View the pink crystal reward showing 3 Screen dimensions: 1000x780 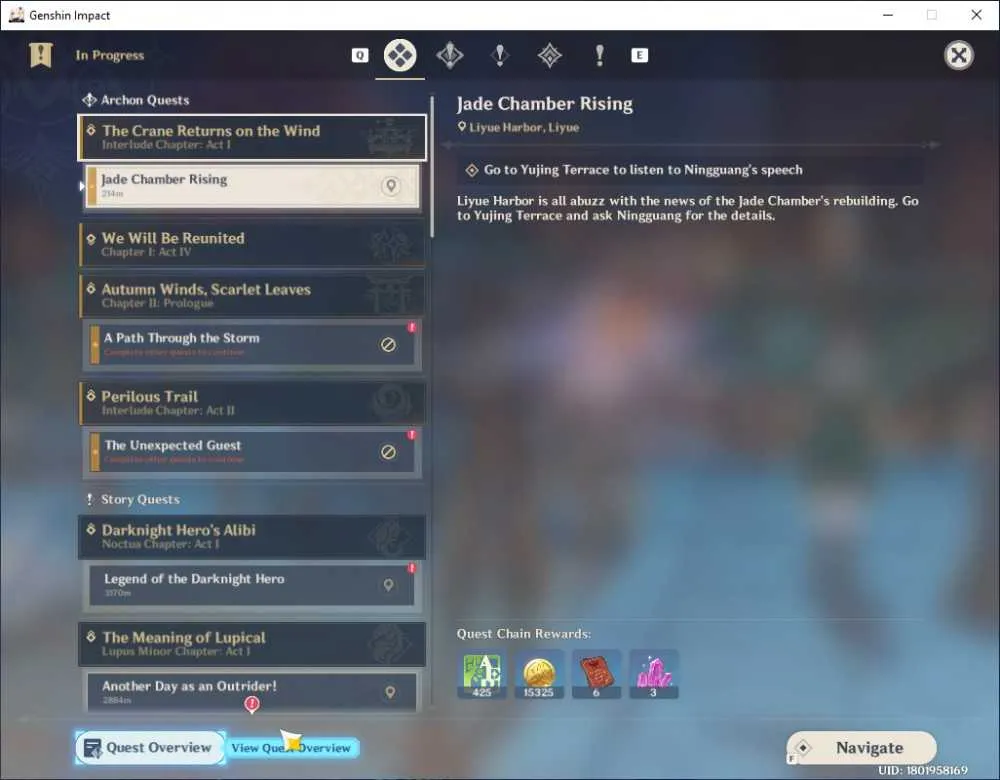click(654, 674)
